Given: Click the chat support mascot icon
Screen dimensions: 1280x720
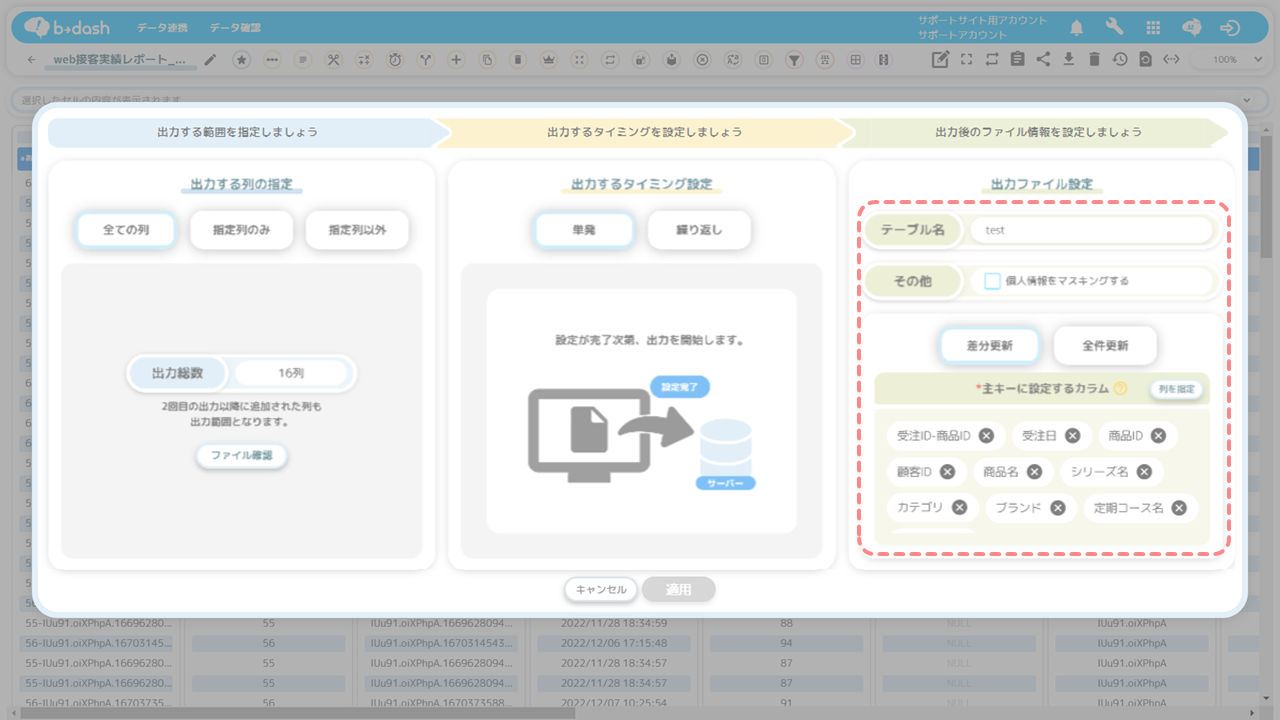Looking at the screenshot, I should coord(1192,27).
